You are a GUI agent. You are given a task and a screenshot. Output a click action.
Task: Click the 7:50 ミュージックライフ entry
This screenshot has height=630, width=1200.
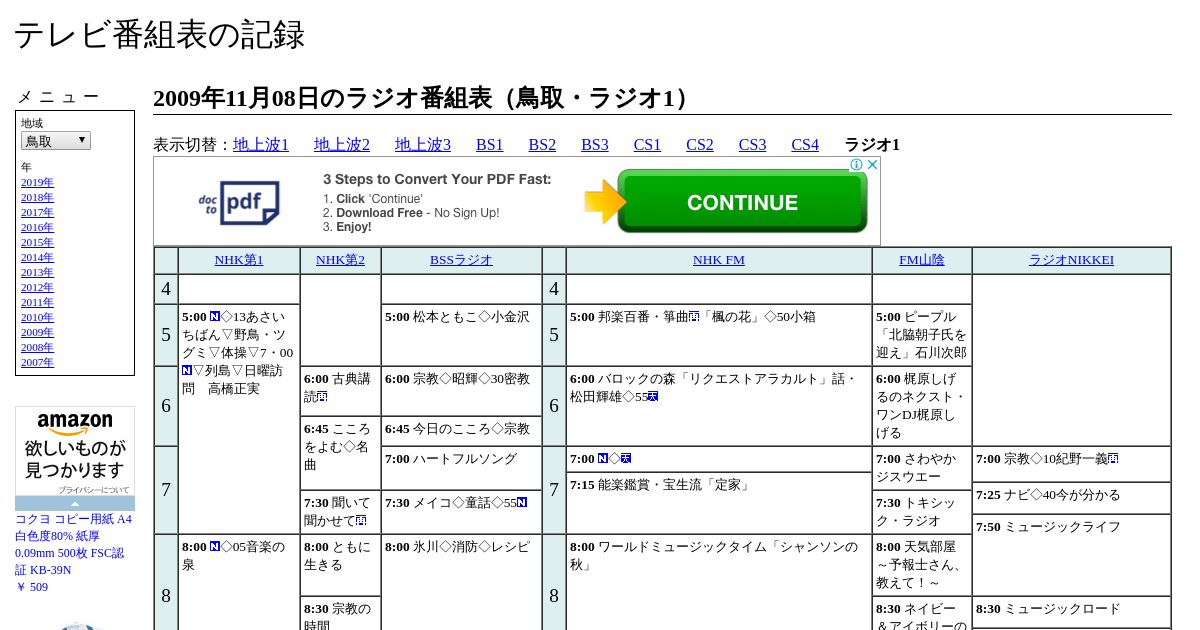(x=1071, y=555)
